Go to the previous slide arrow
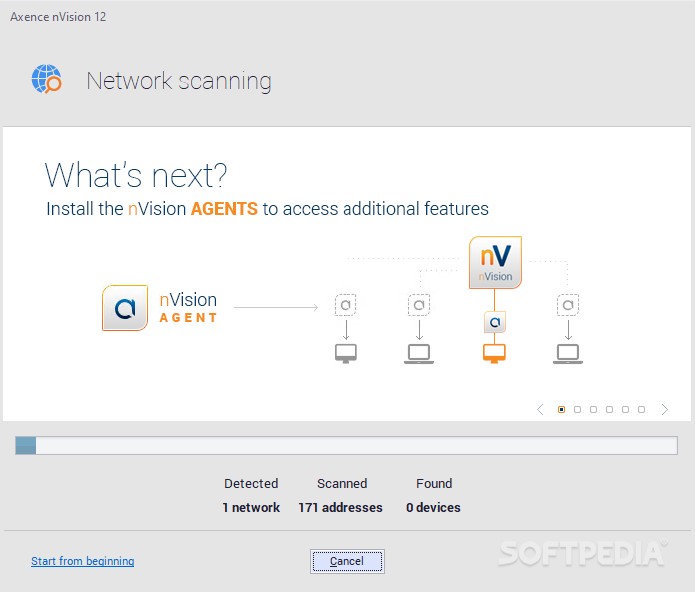Image resolution: width=695 pixels, height=592 pixels. (x=540, y=409)
